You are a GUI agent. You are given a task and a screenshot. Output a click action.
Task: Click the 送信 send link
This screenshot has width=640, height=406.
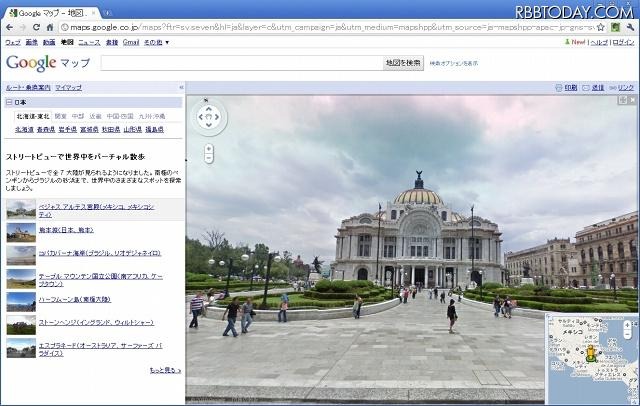[598, 88]
